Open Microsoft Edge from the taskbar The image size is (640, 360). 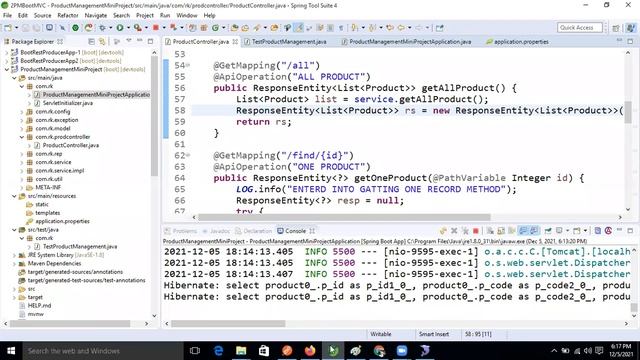(218, 351)
